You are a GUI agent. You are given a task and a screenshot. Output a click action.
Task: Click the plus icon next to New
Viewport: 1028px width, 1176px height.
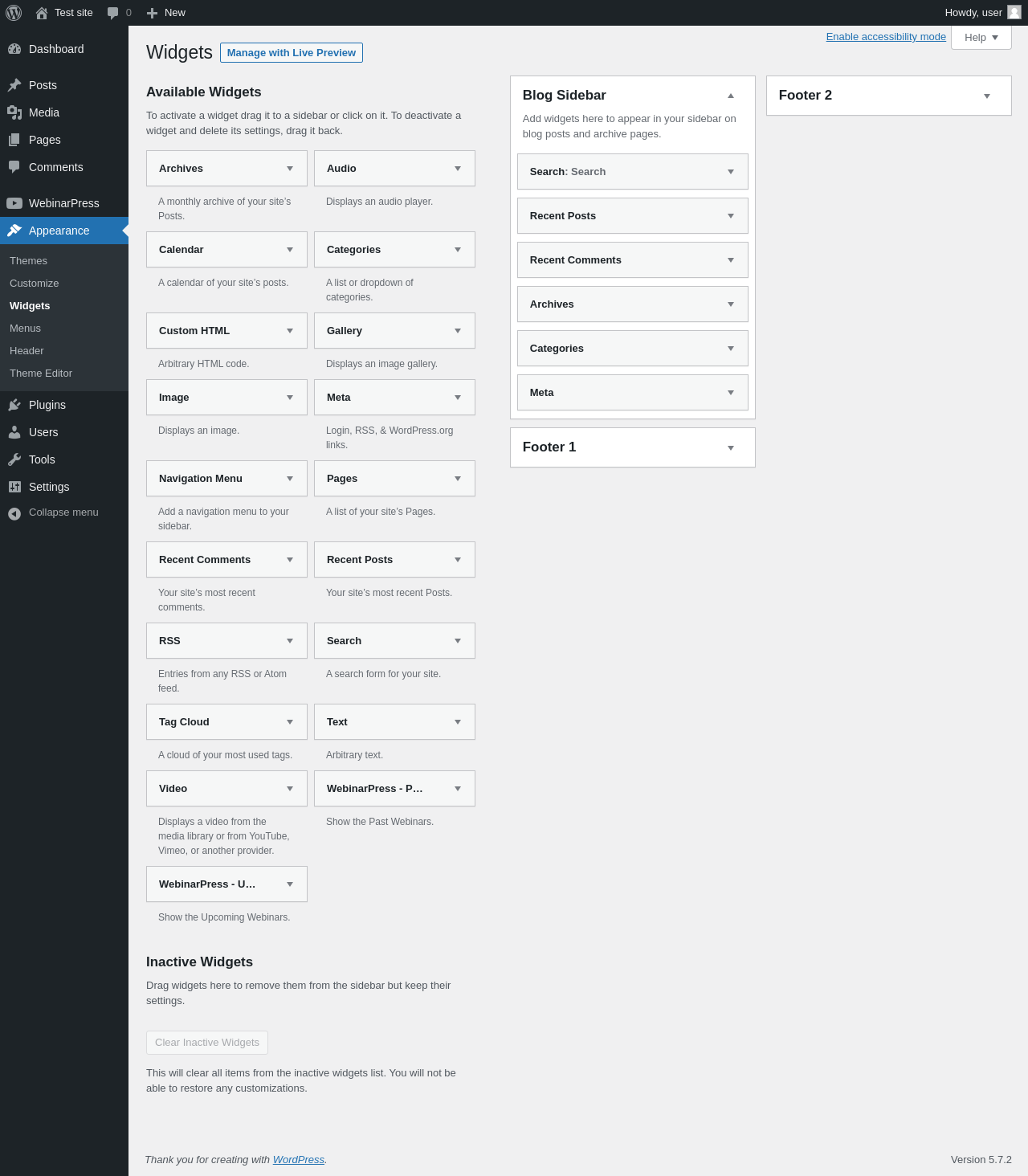coord(152,13)
